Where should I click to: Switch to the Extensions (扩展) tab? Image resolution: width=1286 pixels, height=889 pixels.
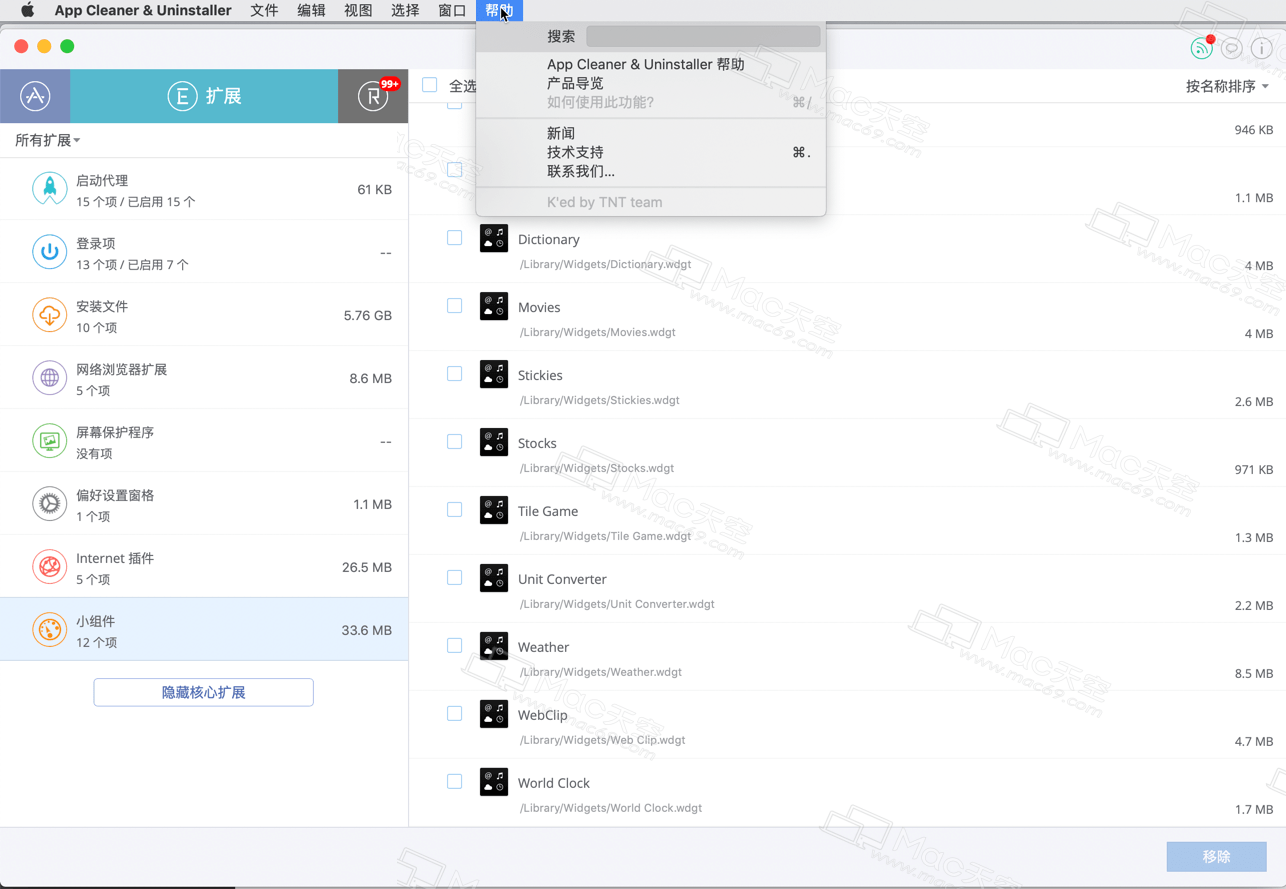[204, 96]
